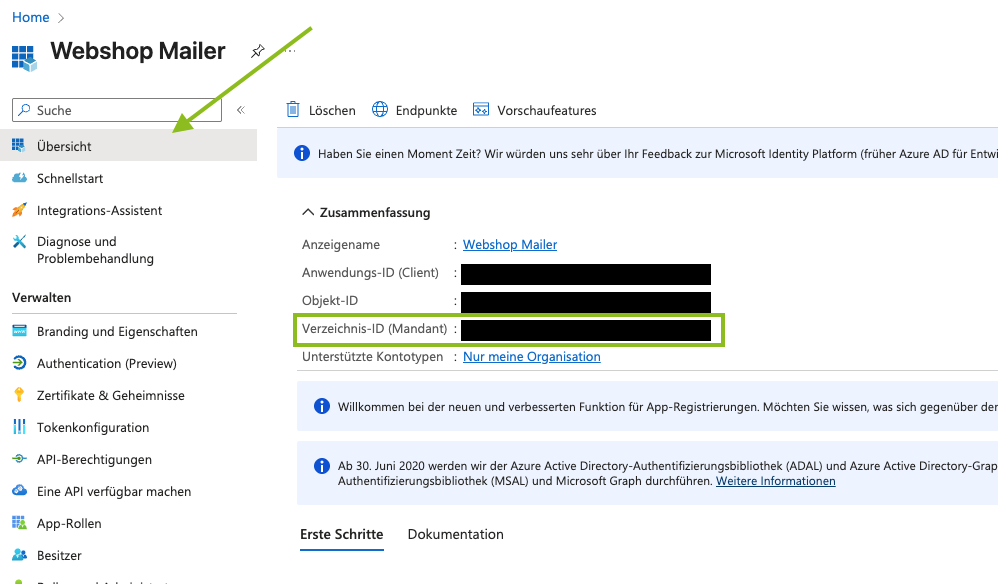Navigate to Home breadcrumb
This screenshot has height=584, width=998.
tap(30, 17)
